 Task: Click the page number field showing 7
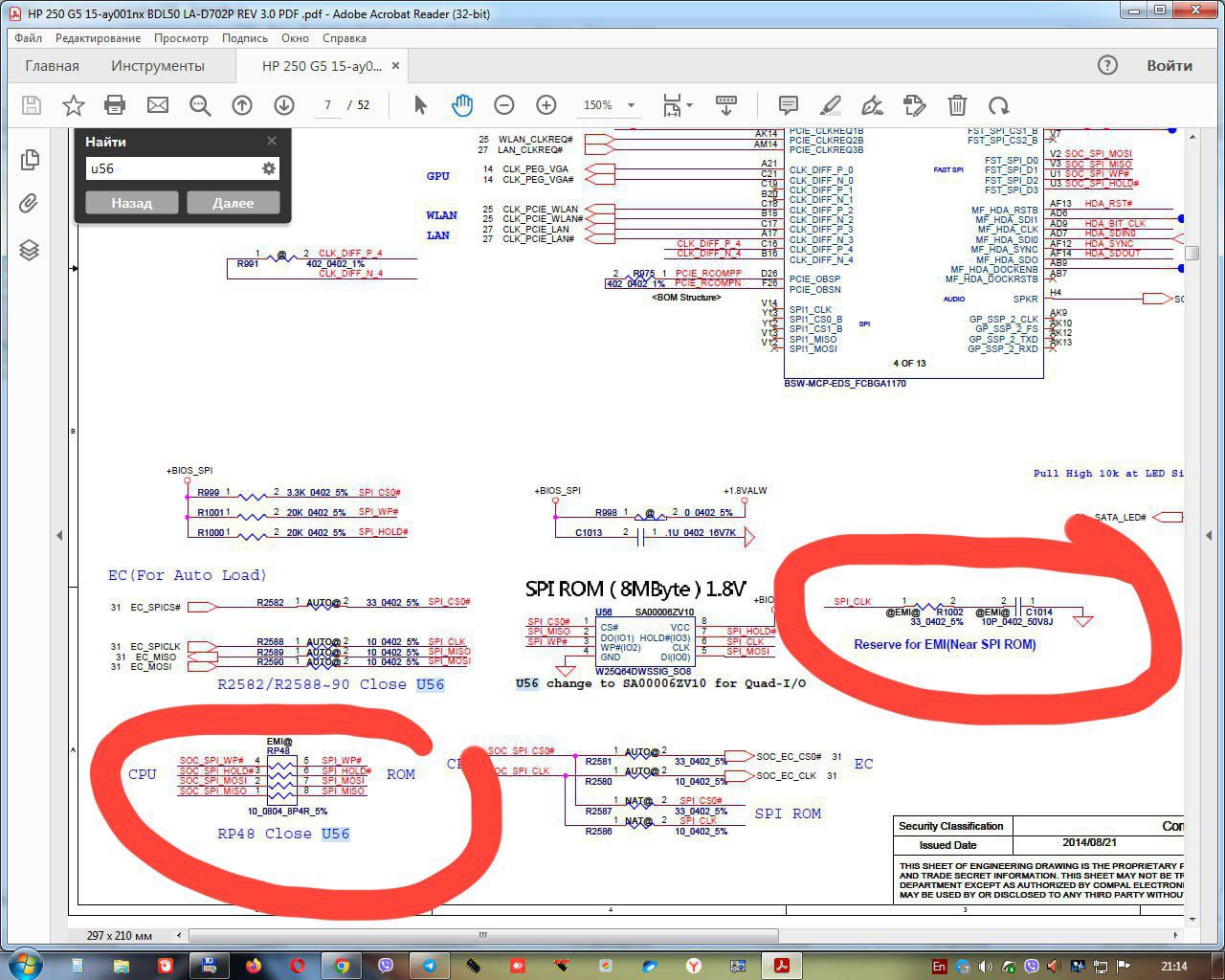click(327, 105)
